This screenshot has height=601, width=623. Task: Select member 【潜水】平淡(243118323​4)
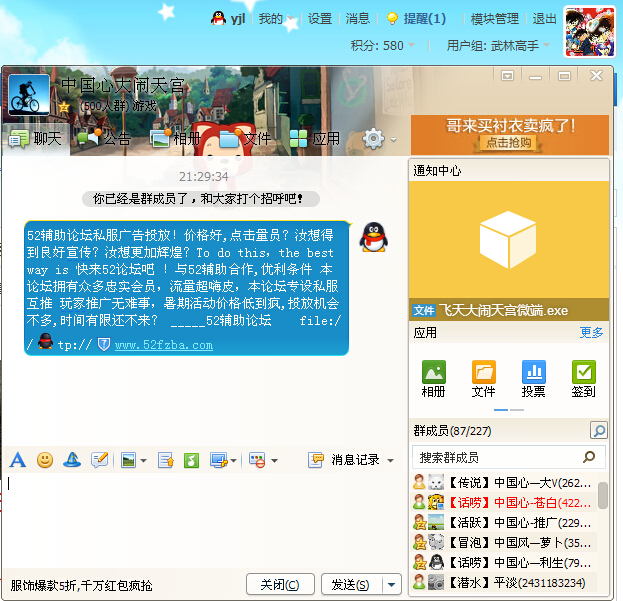tap(503, 582)
